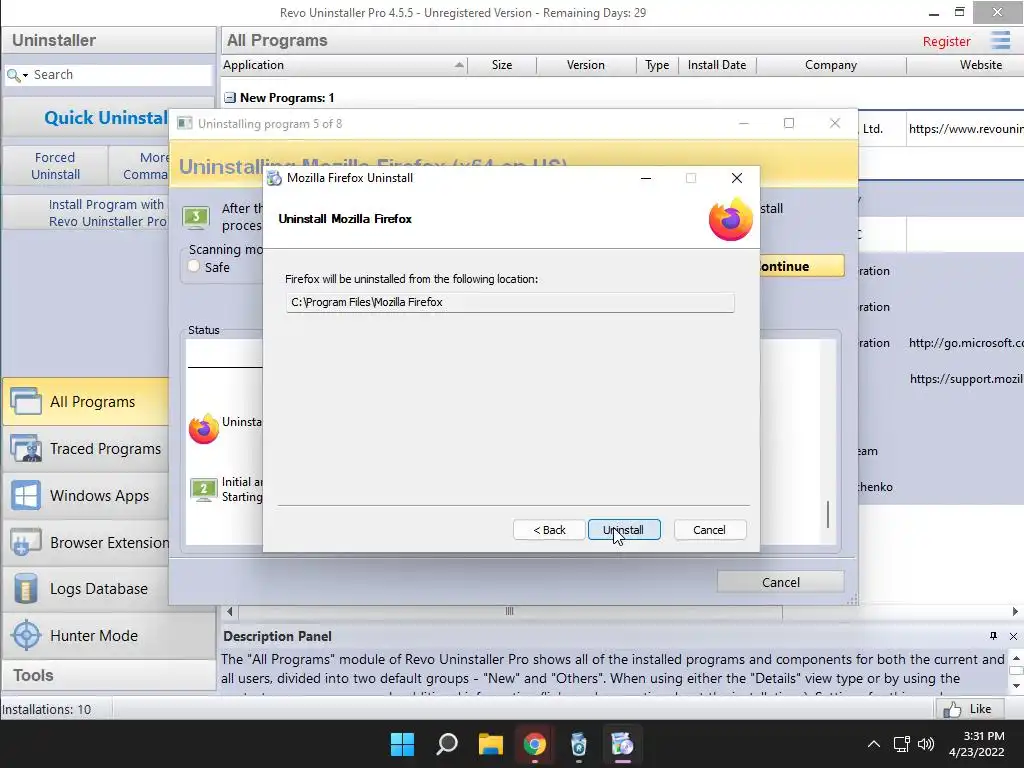Viewport: 1024px width, 768px height.
Task: Click Install Program with Revo Uninstaller Pro
Action: pos(107,213)
